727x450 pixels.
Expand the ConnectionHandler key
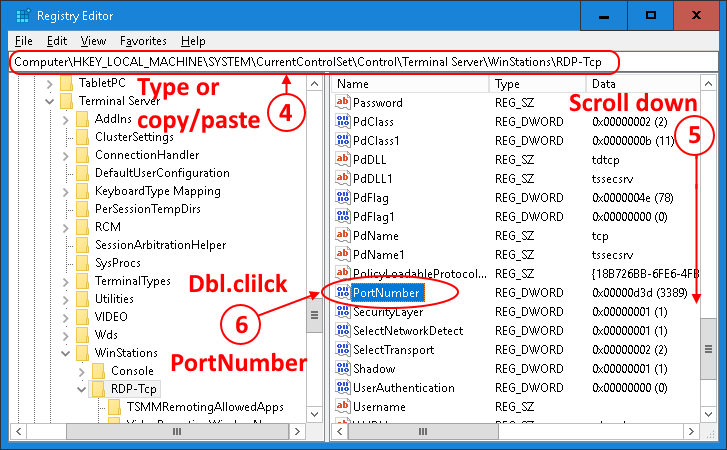pos(65,156)
